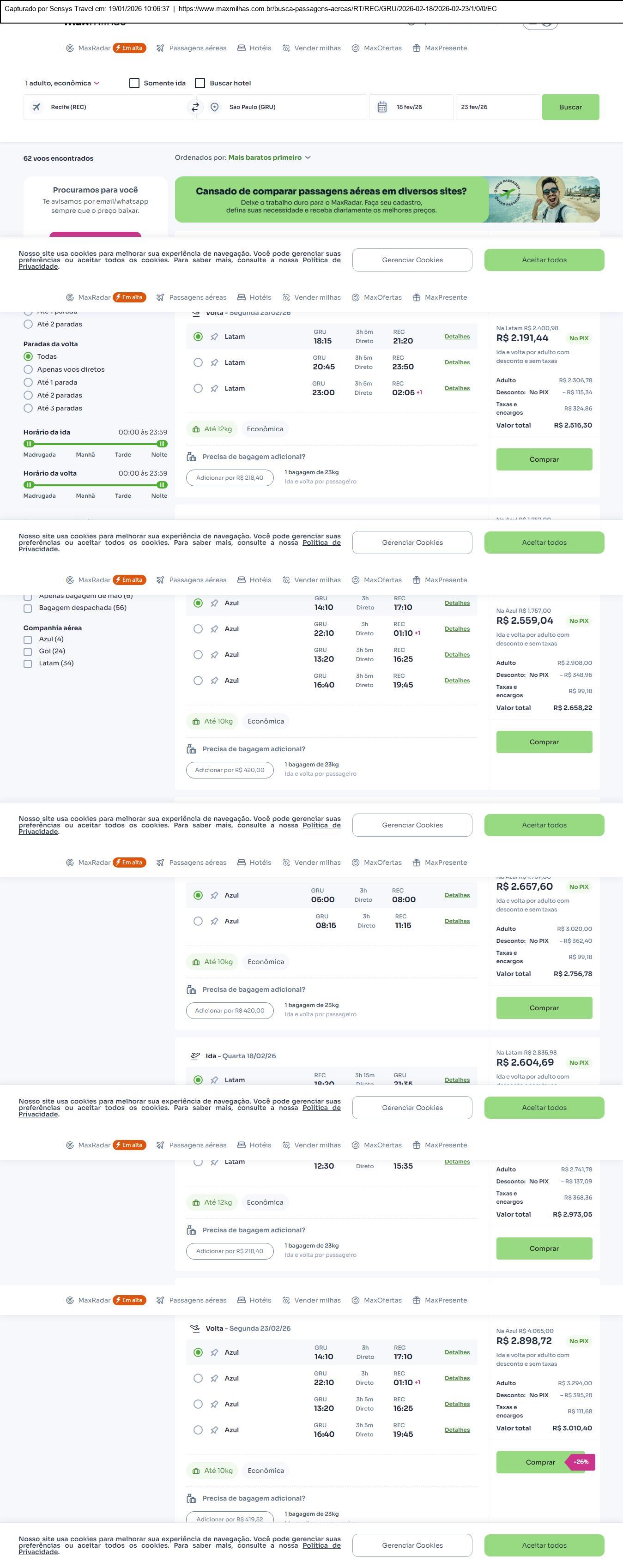Click the swap origin and destination arrows icon

(195, 107)
